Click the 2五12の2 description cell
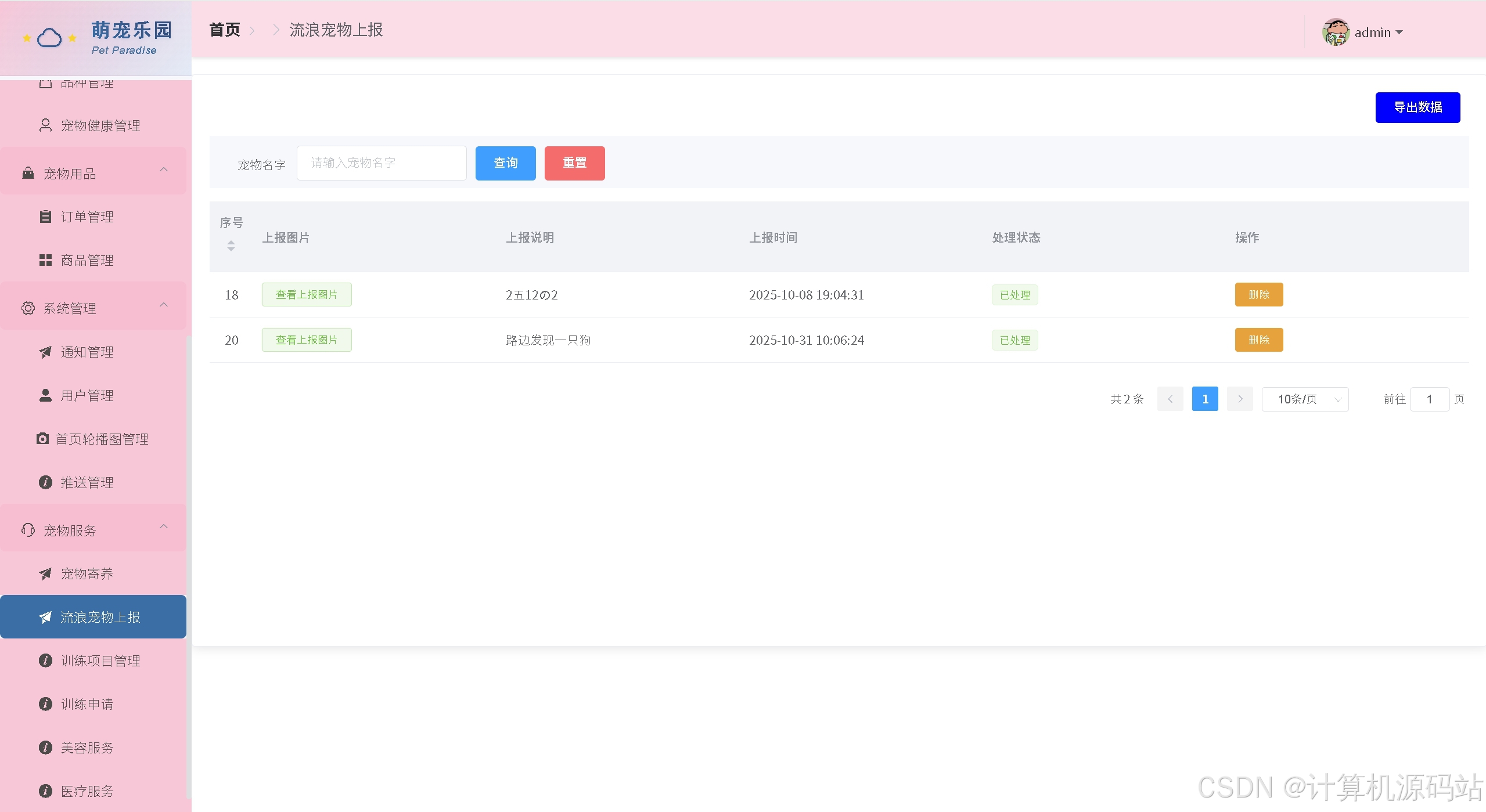Image resolution: width=1486 pixels, height=812 pixels. pyautogui.click(x=531, y=295)
